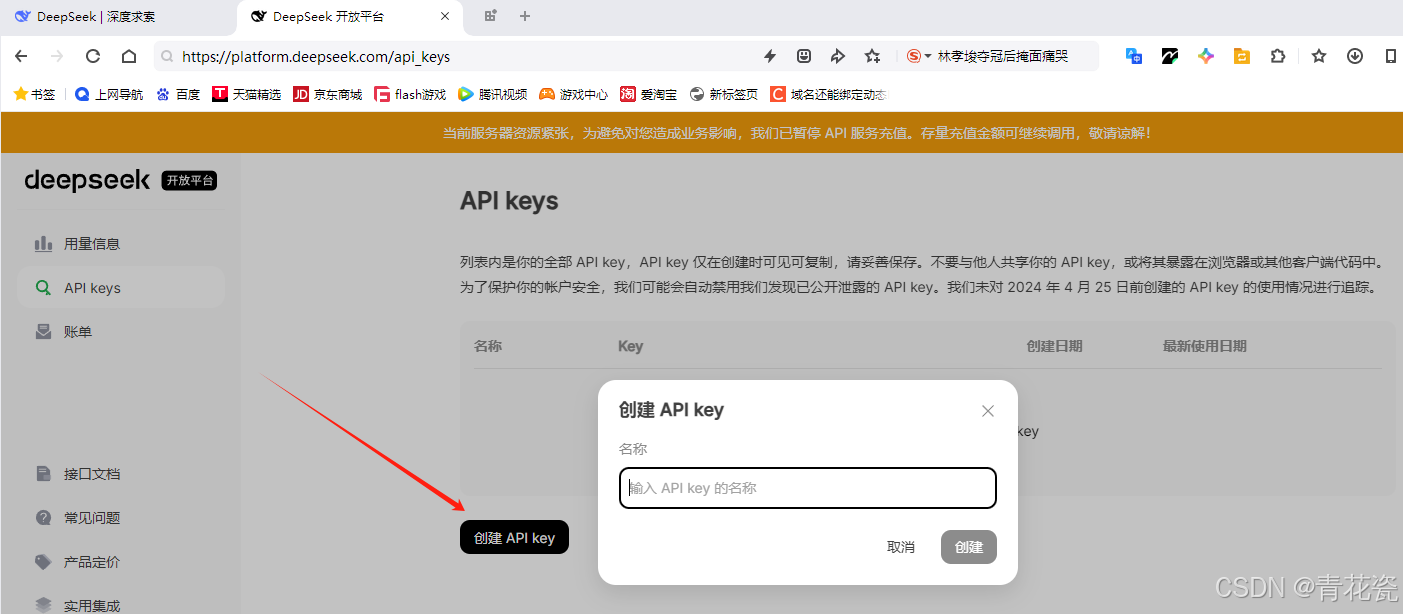Viewport: 1403px width, 614px height.
Task: Open the new tab plus button
Action: point(524,16)
